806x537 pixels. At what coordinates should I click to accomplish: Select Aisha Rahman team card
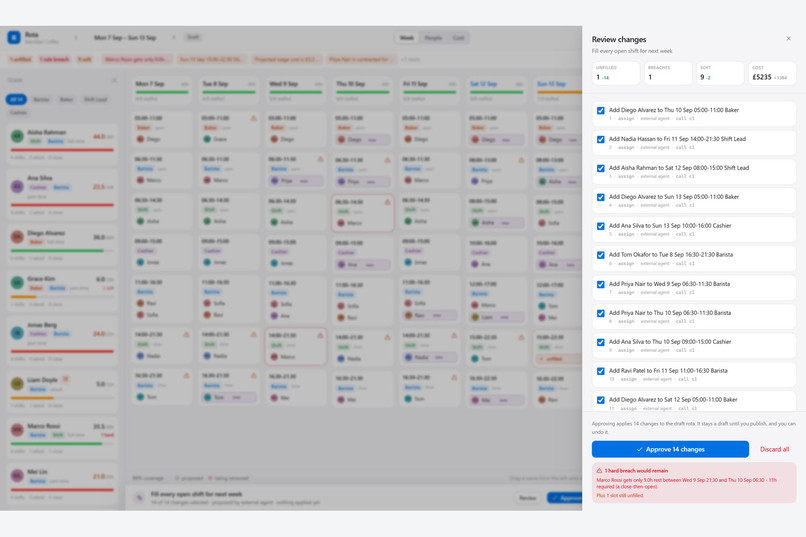tap(62, 143)
